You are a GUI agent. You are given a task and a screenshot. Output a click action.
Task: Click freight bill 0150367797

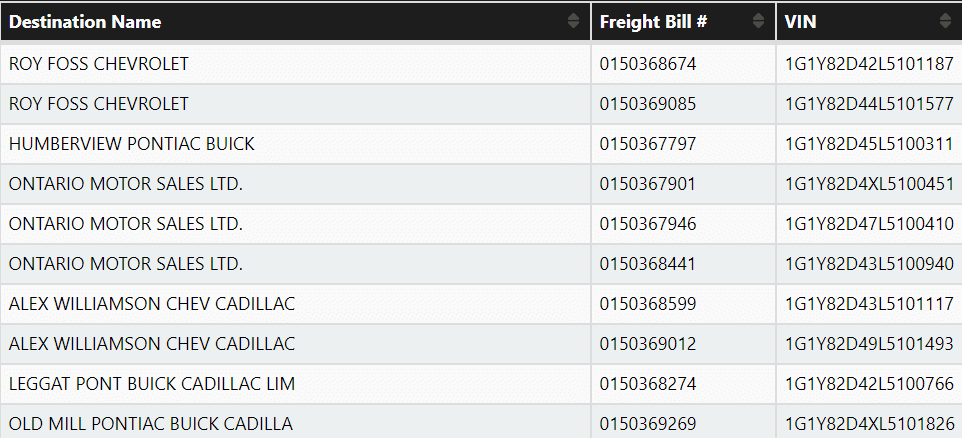coord(648,144)
